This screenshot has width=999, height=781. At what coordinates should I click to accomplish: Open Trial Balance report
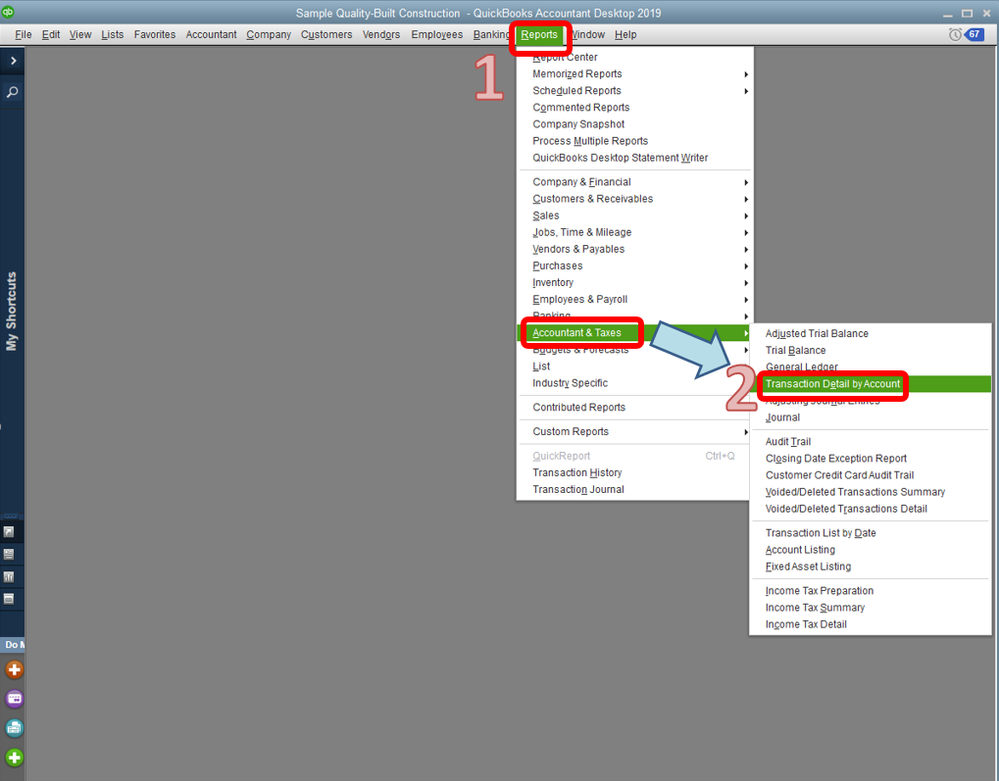coord(795,350)
